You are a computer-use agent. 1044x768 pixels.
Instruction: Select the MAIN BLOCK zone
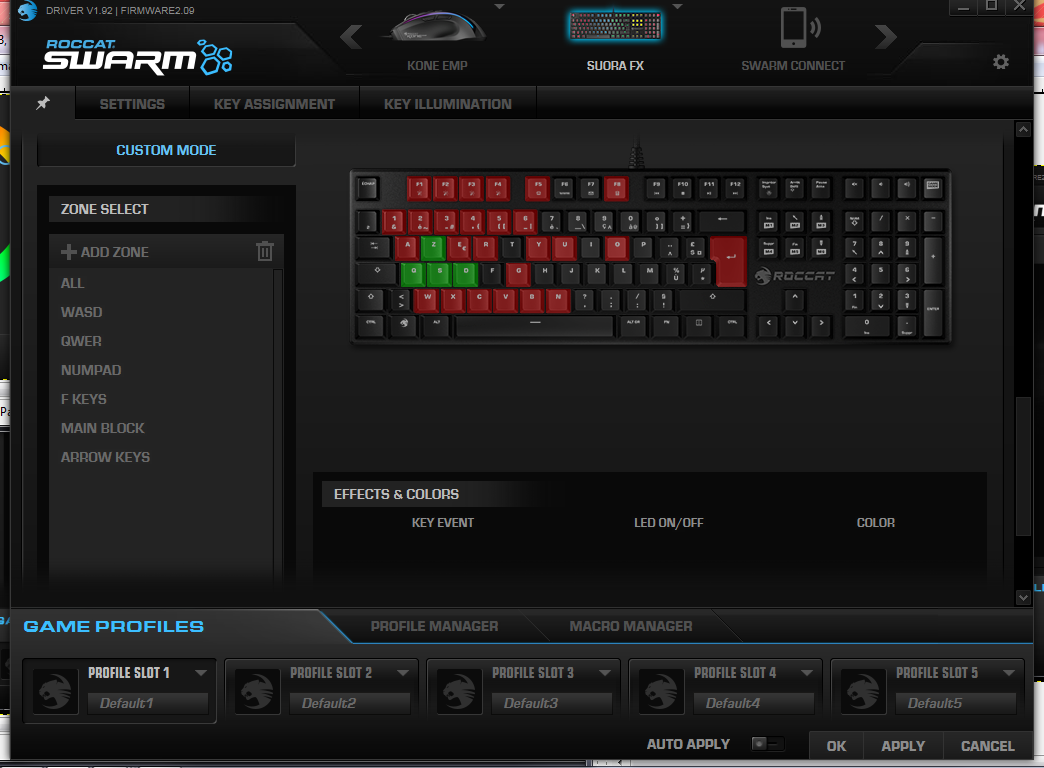(103, 428)
